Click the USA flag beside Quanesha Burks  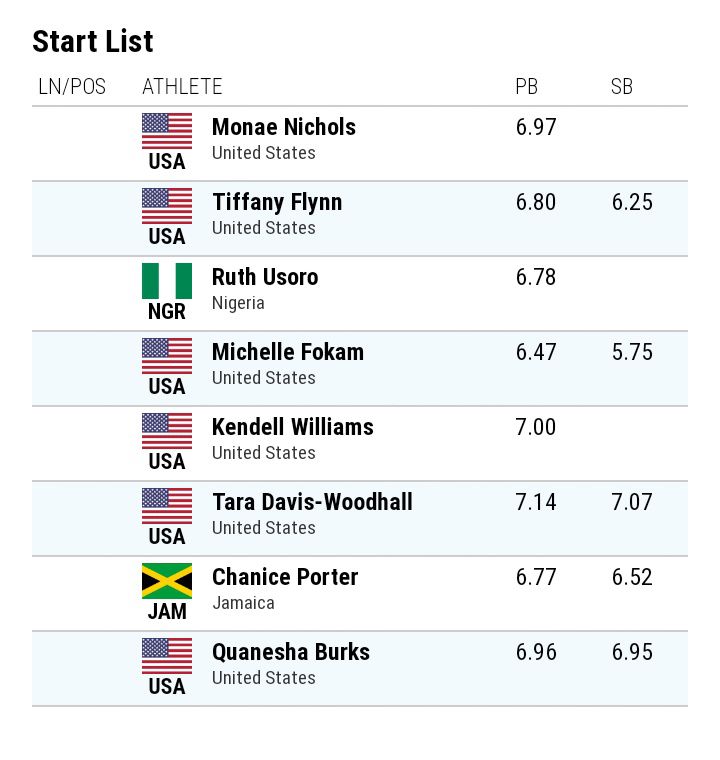click(x=167, y=656)
